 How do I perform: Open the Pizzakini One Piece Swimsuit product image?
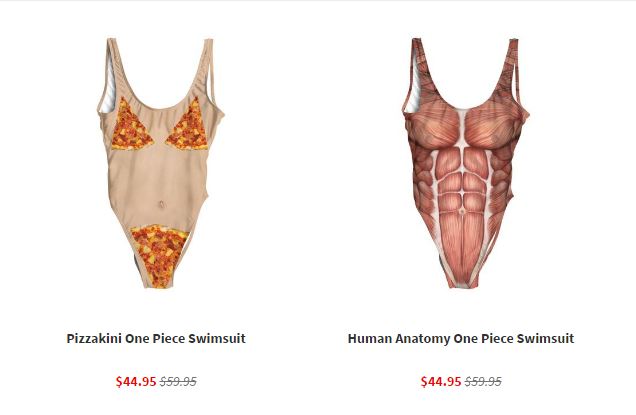point(160,163)
